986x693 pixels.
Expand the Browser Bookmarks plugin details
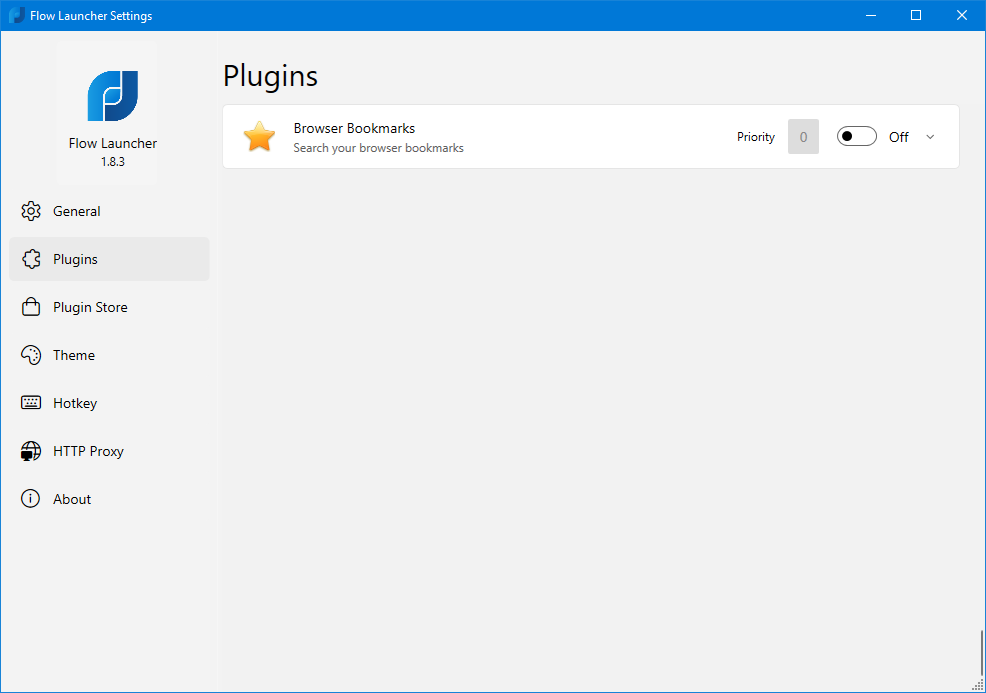(x=930, y=137)
